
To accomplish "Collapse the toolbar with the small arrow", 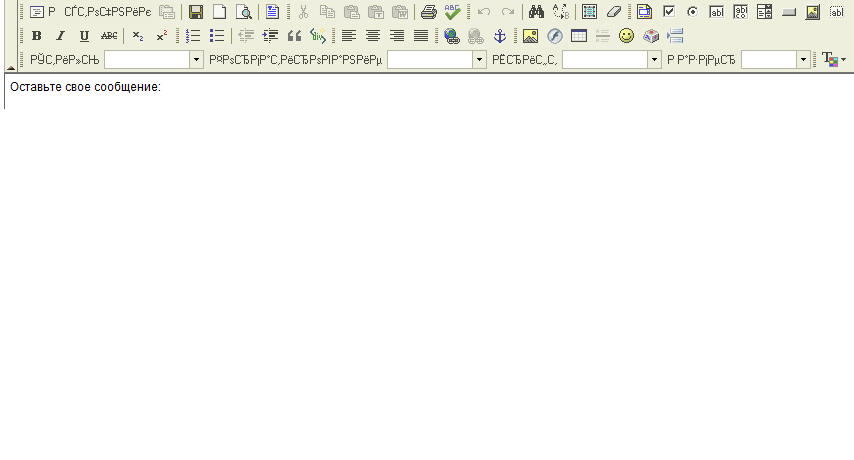I will (x=11, y=66).
